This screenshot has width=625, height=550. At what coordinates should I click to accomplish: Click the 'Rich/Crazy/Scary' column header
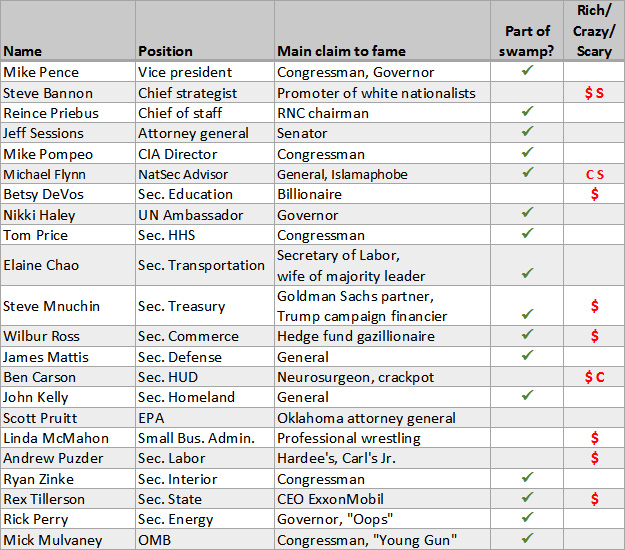click(x=594, y=31)
